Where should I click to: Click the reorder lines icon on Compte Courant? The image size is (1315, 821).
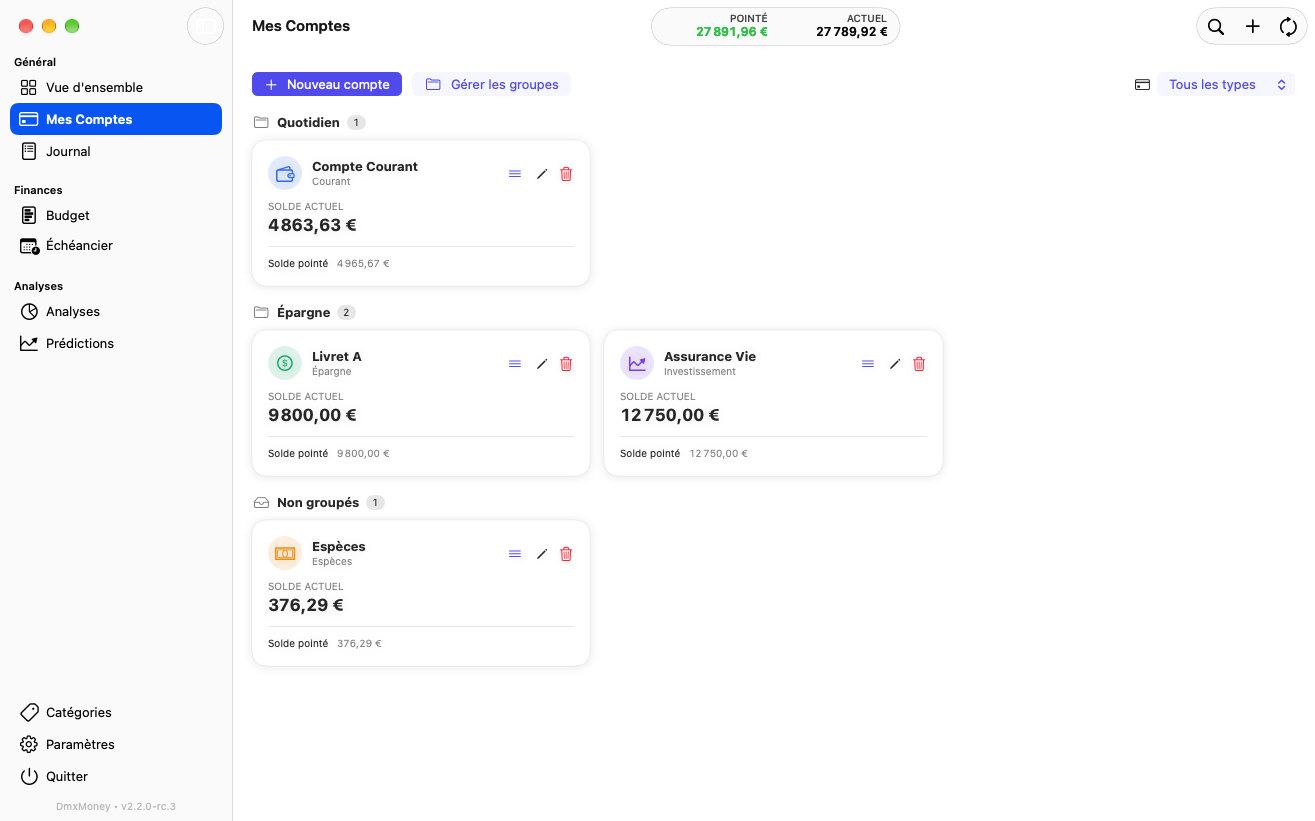515,174
